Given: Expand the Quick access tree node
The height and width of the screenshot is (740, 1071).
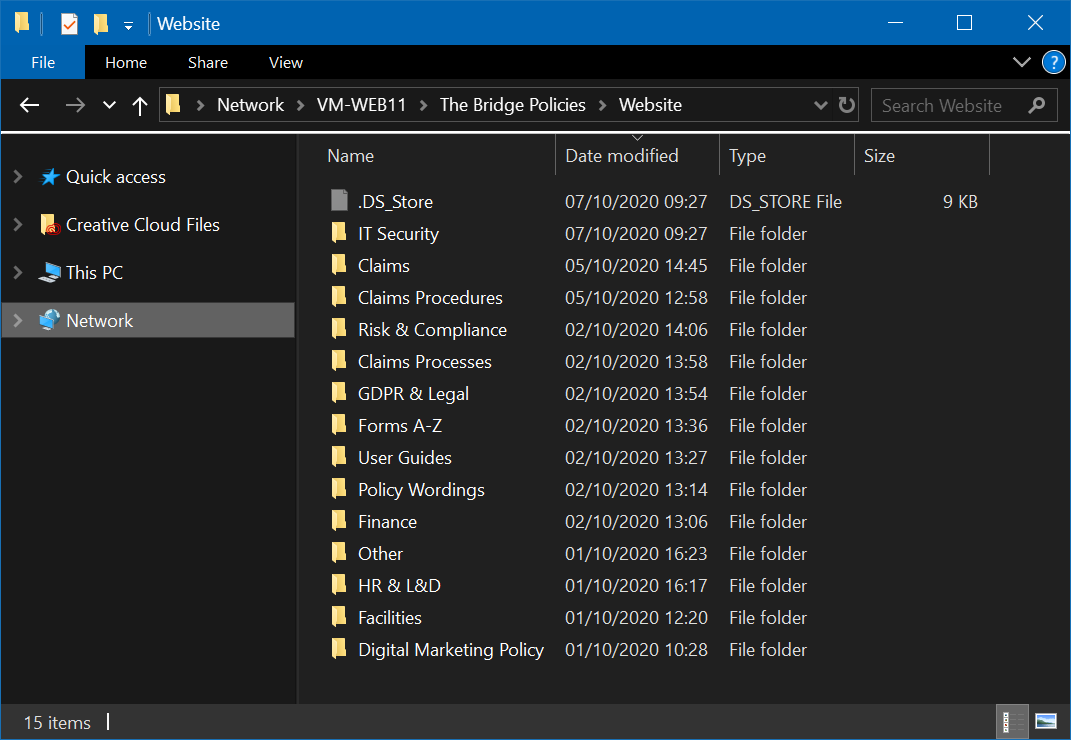Looking at the screenshot, I should pos(17,177).
